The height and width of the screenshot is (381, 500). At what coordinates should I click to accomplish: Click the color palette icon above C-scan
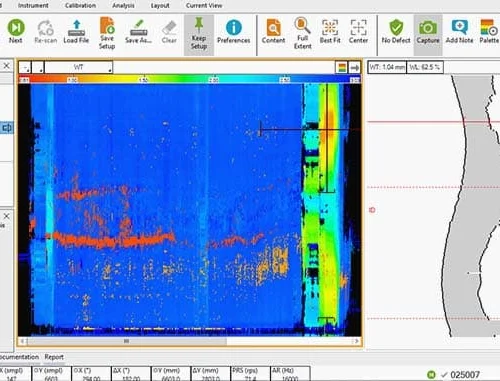[342, 68]
